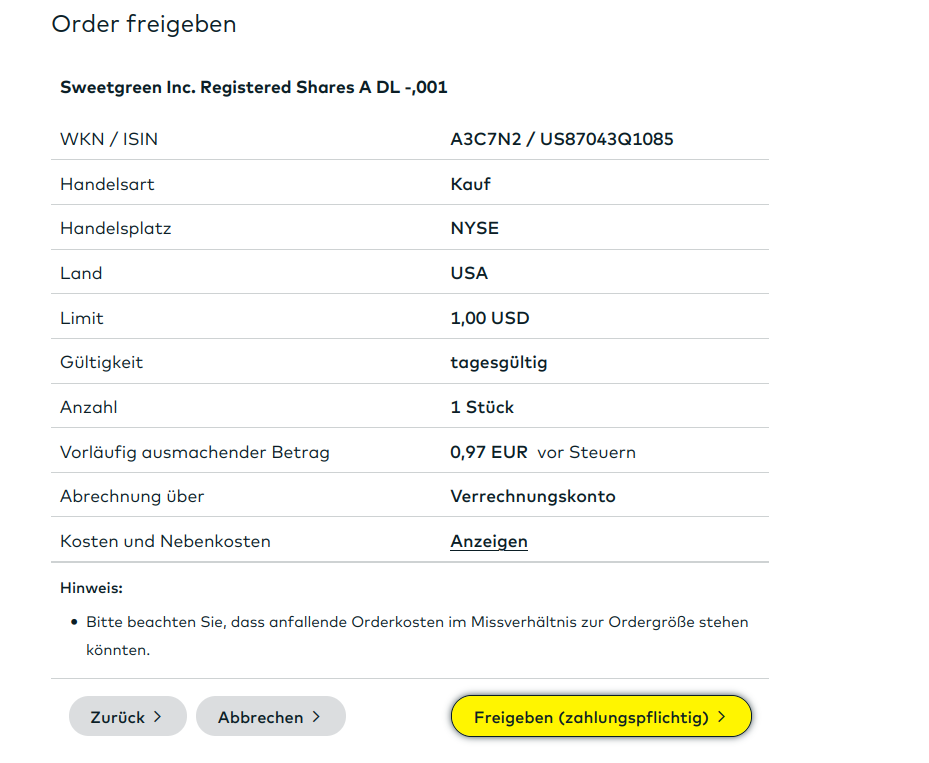Image resolution: width=929 pixels, height=763 pixels.
Task: Click the Land value USA
Action: 469,273
